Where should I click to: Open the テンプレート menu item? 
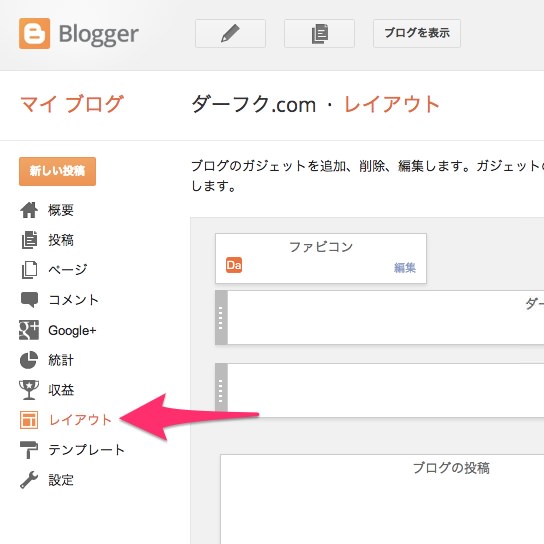pos(86,450)
